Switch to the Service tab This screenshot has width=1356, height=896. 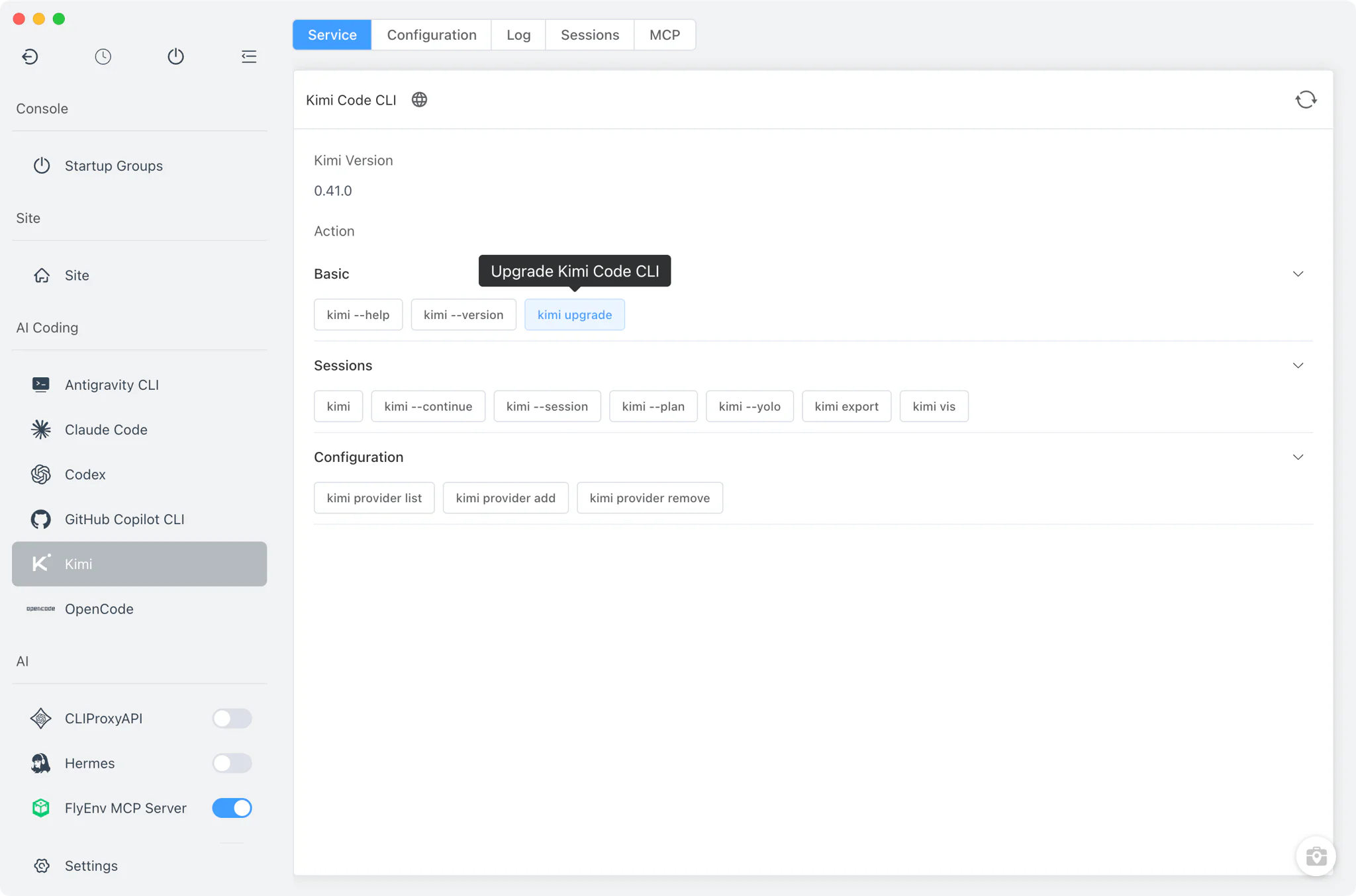click(x=332, y=35)
